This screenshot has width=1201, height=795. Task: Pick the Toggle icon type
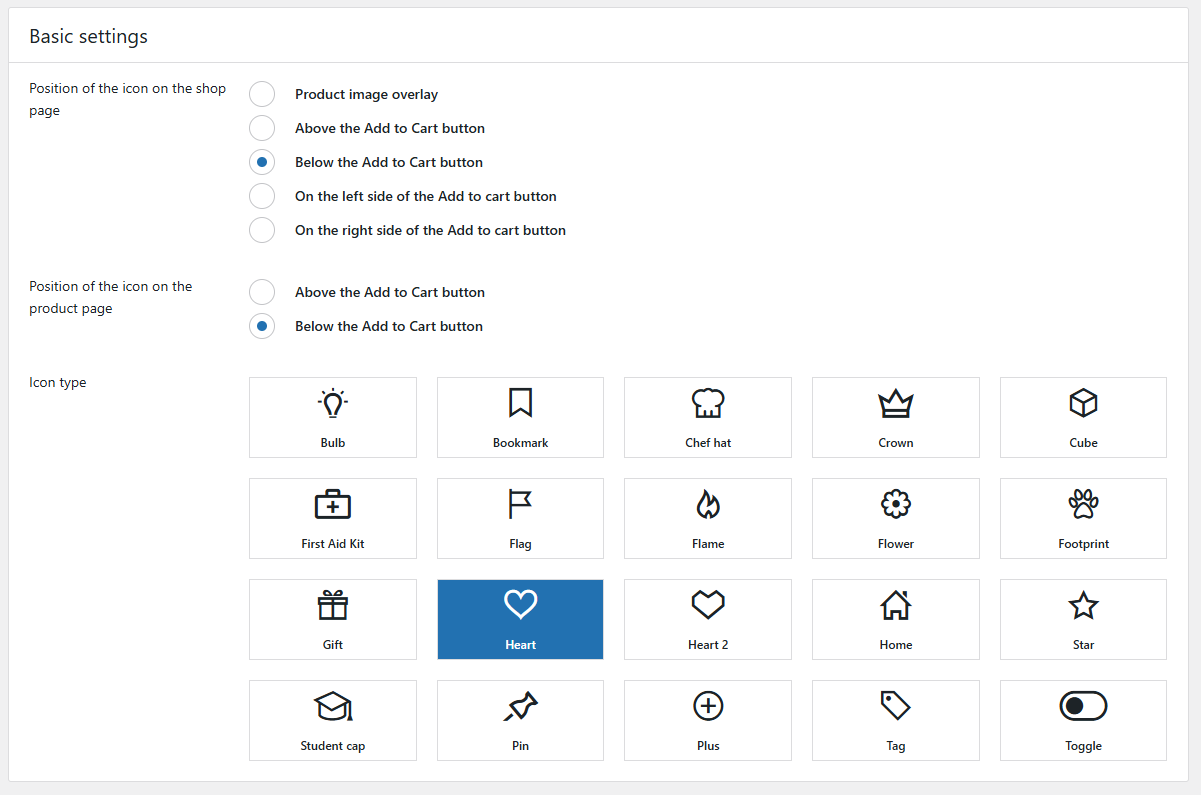pos(1083,720)
